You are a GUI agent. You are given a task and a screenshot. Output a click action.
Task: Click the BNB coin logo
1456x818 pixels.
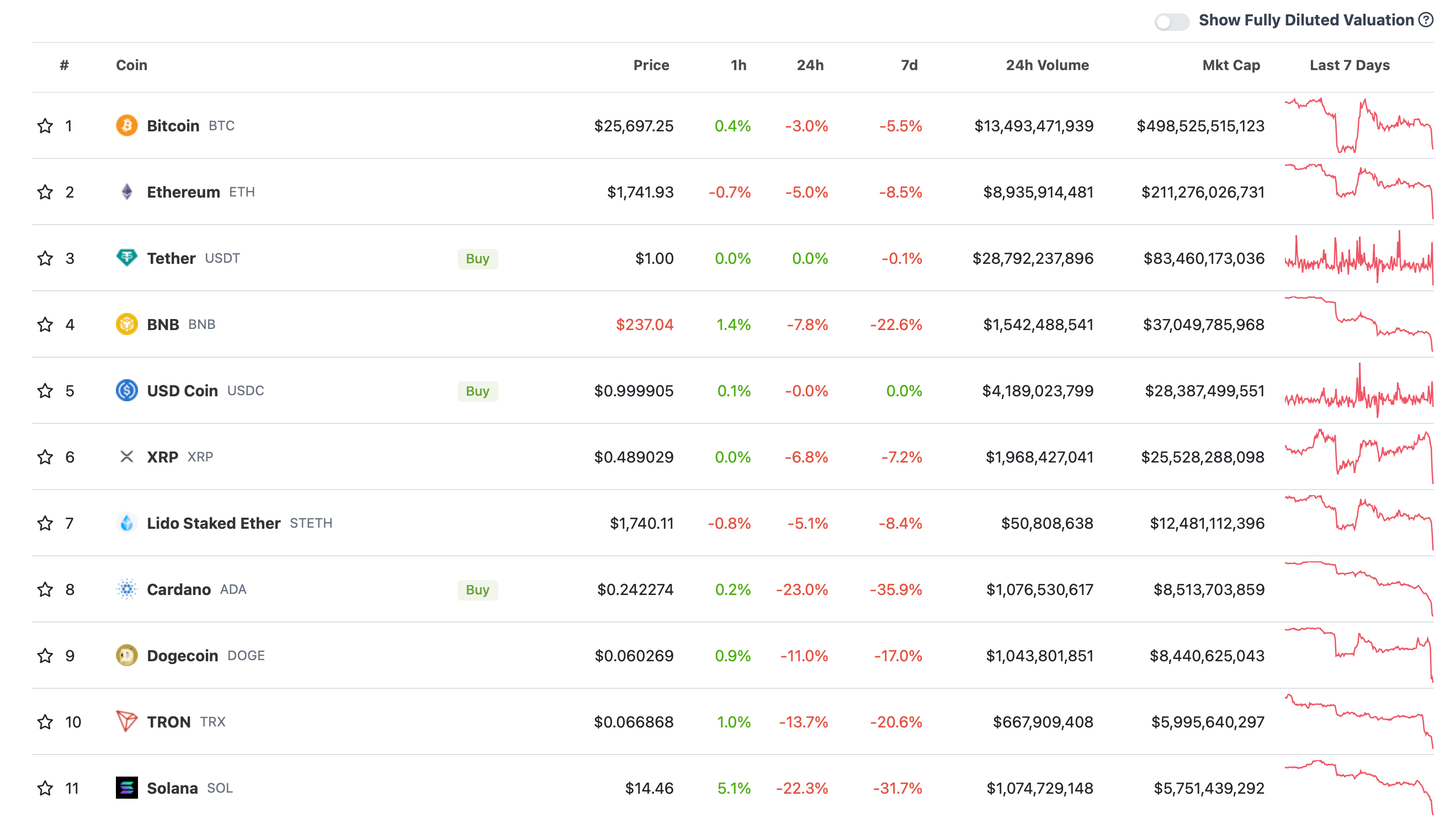coord(126,325)
